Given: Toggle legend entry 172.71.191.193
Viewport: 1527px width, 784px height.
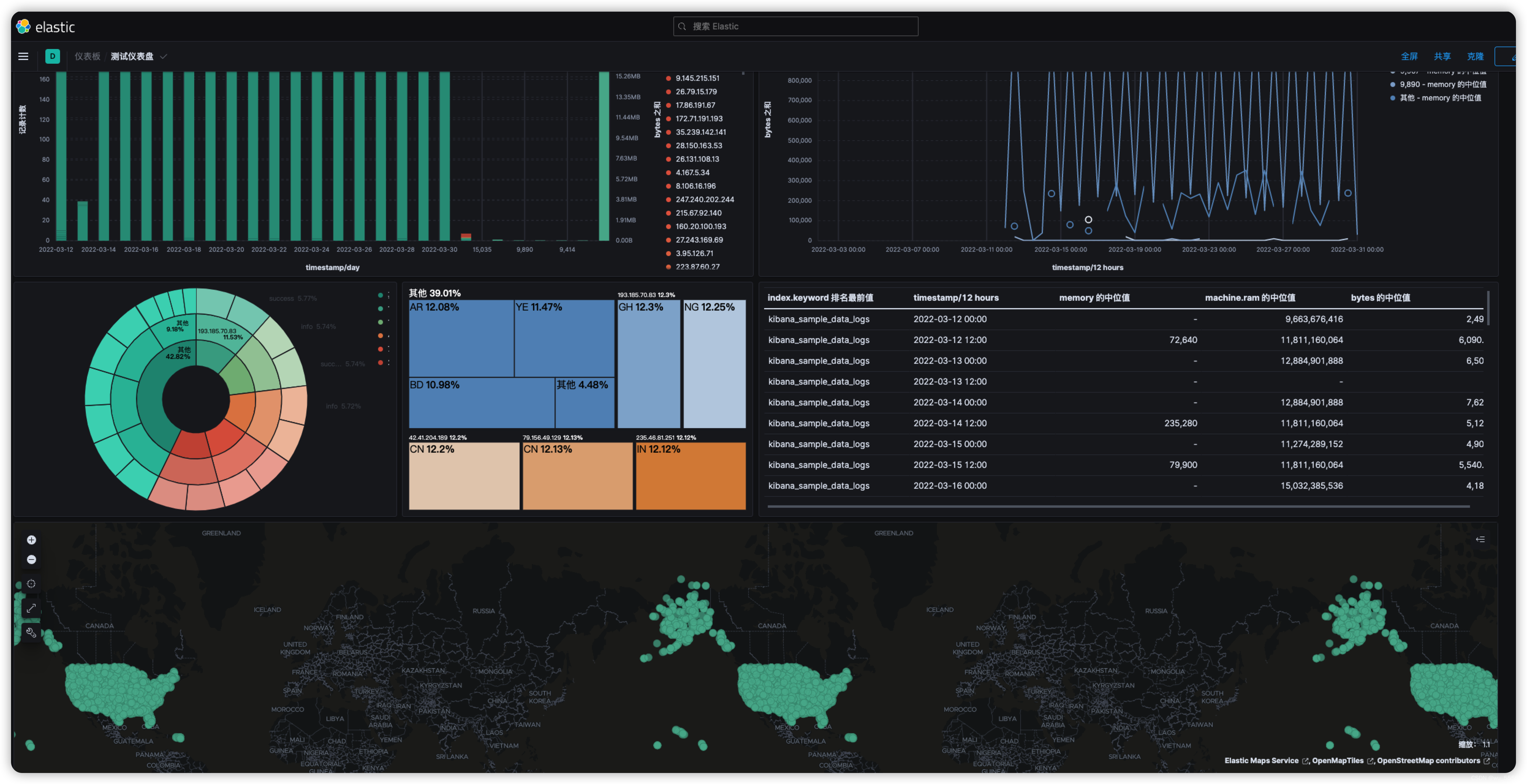Looking at the screenshot, I should [x=698, y=119].
